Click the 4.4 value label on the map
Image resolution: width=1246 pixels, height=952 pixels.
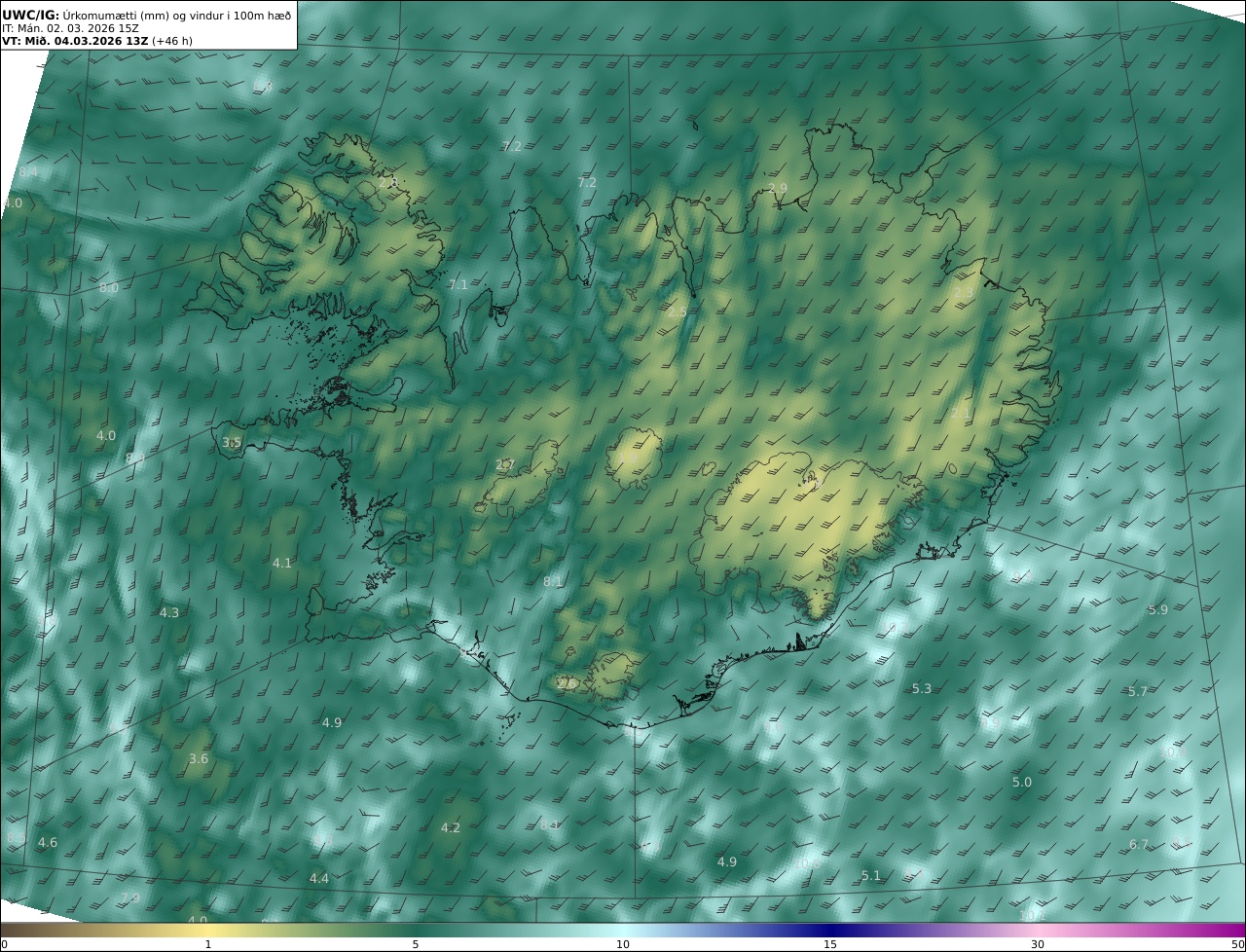[319, 879]
